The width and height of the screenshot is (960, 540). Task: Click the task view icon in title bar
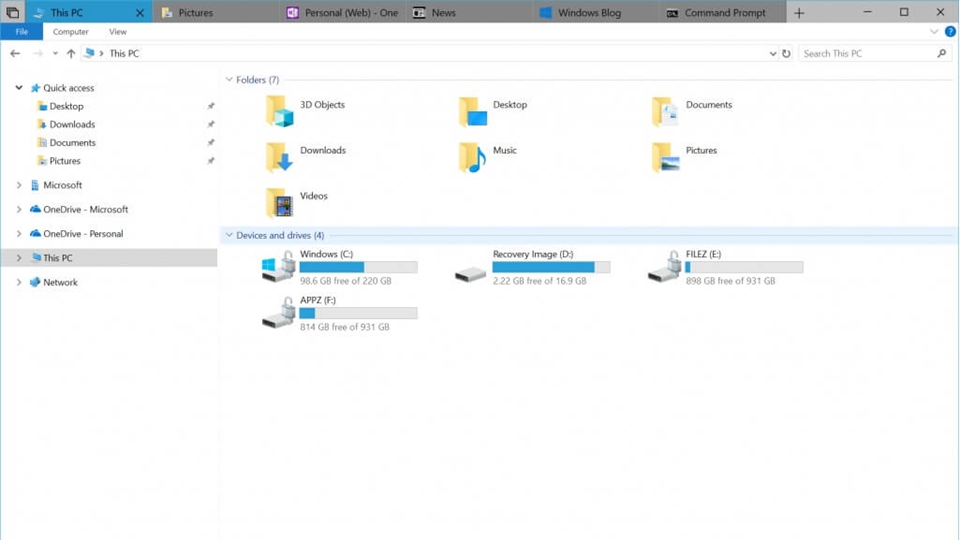pyautogui.click(x=12, y=13)
